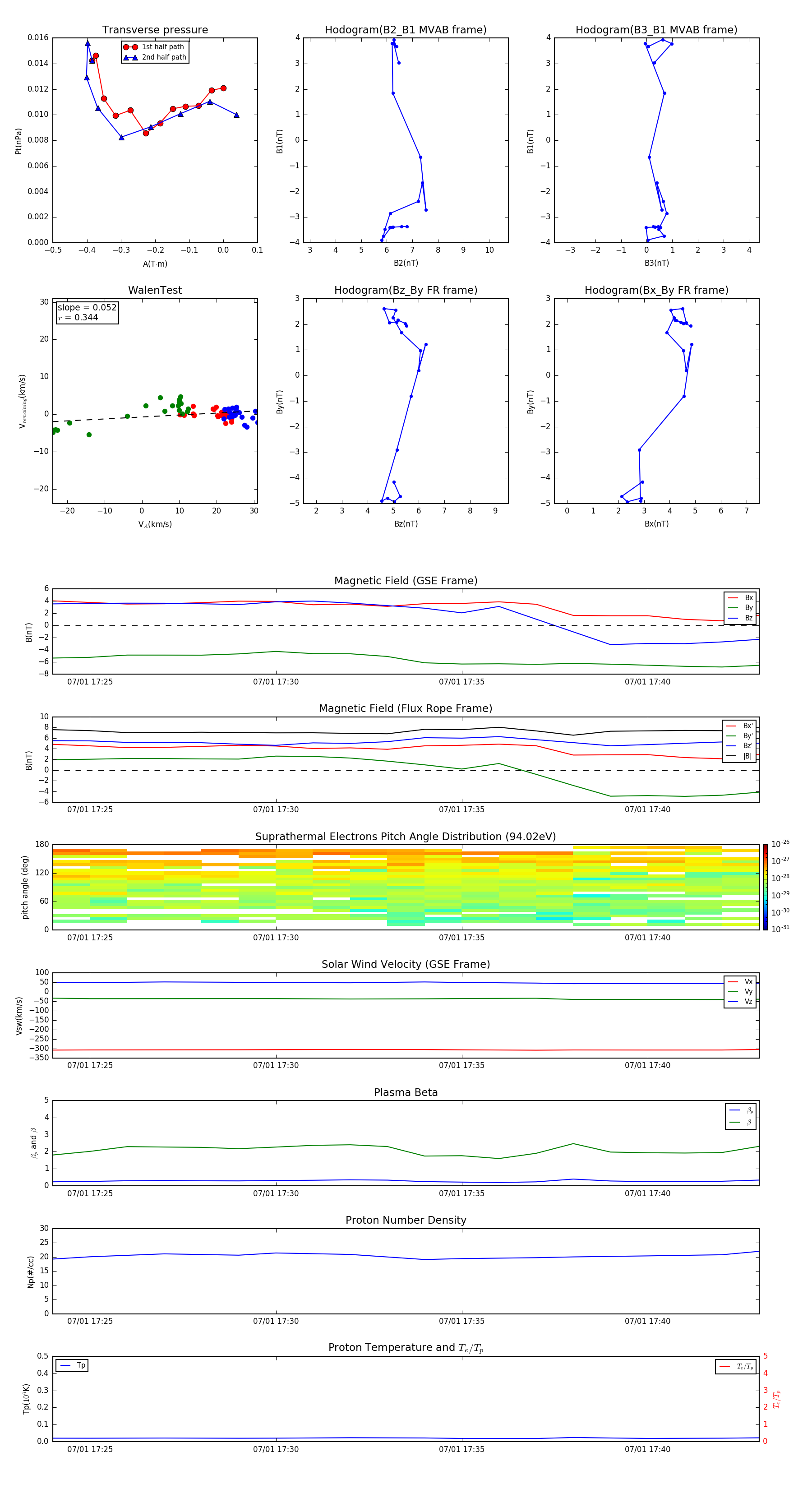Click Bz legend entry in GSE magnetic field plot
812x1489 pixels.
(740, 618)
